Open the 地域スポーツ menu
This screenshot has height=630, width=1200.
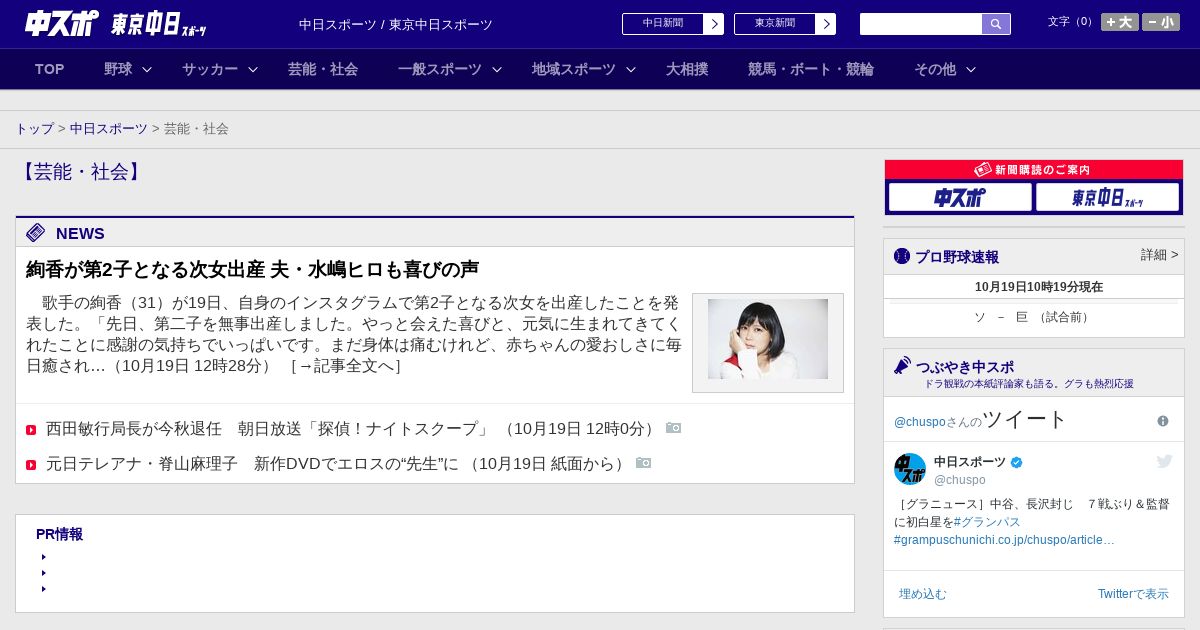(574, 69)
